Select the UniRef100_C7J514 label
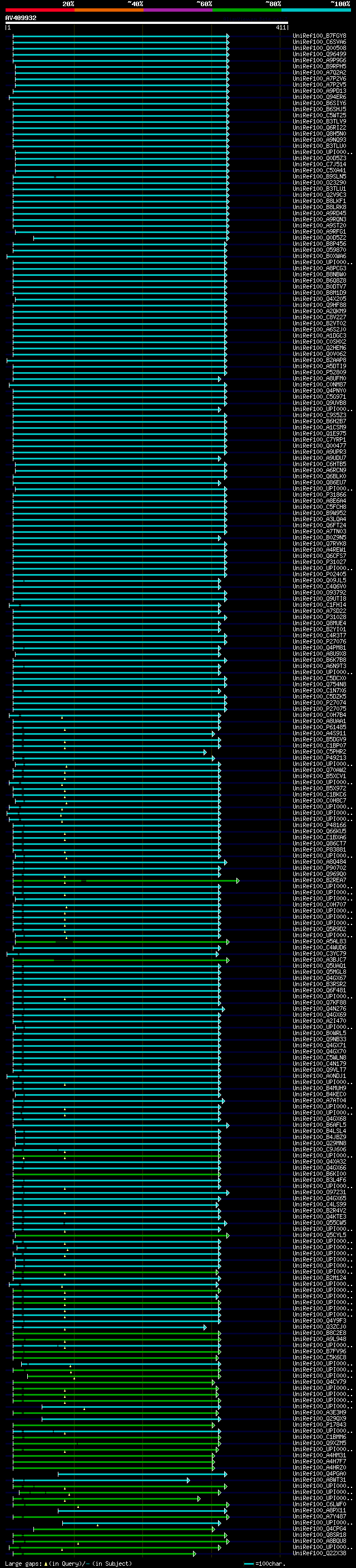The image size is (356, 1568). click(x=319, y=164)
